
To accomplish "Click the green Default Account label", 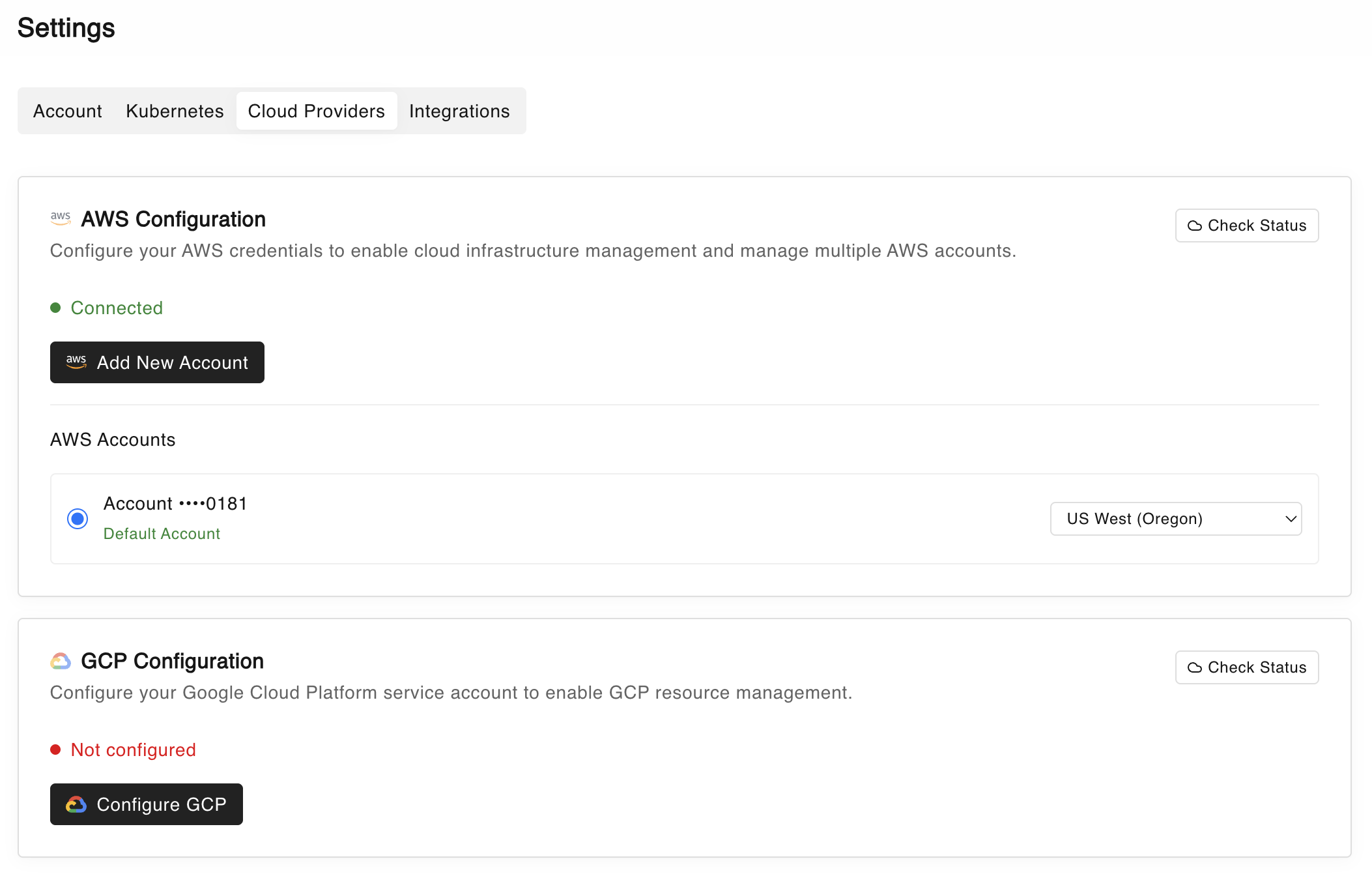I will click(x=162, y=534).
